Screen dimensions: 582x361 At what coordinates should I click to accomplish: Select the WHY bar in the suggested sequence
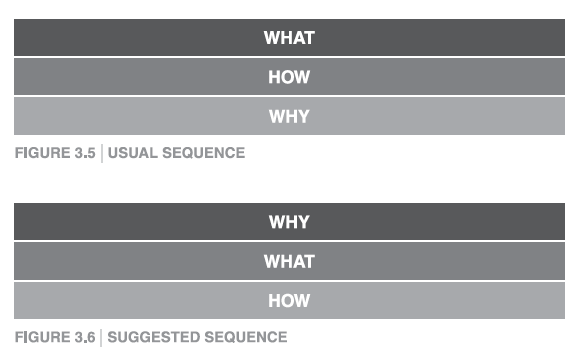(289, 221)
